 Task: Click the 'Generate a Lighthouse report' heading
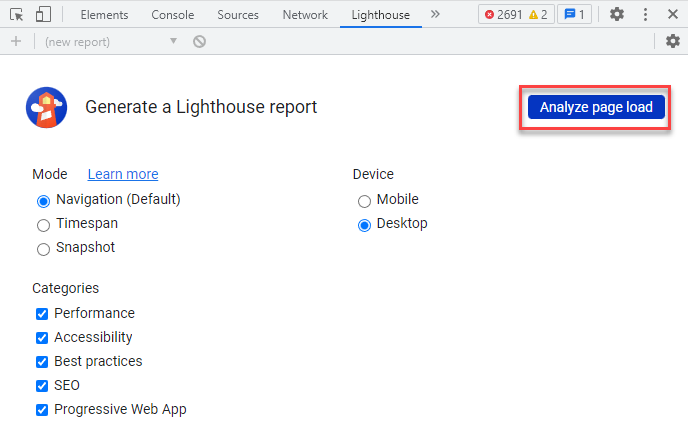201,107
